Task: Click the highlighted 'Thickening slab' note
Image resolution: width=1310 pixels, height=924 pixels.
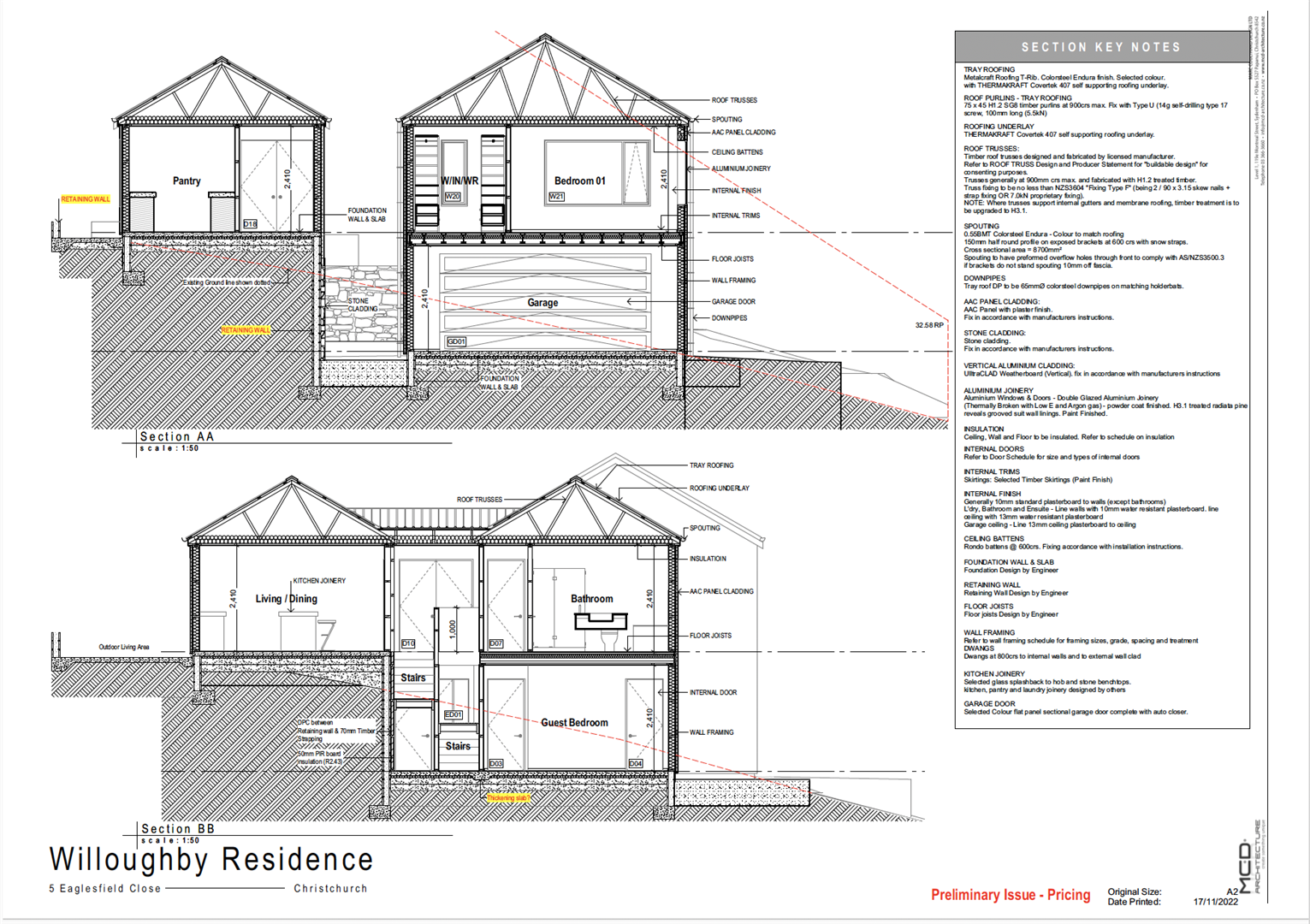Action: (508, 798)
